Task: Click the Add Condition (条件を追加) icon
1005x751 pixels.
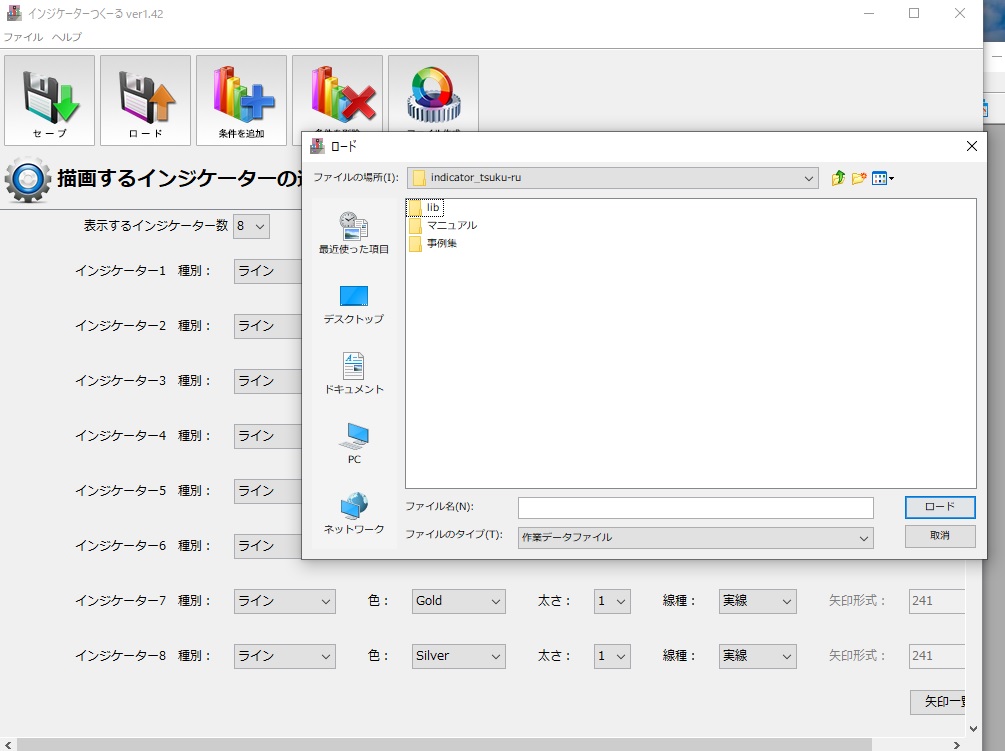Action: click(x=241, y=100)
